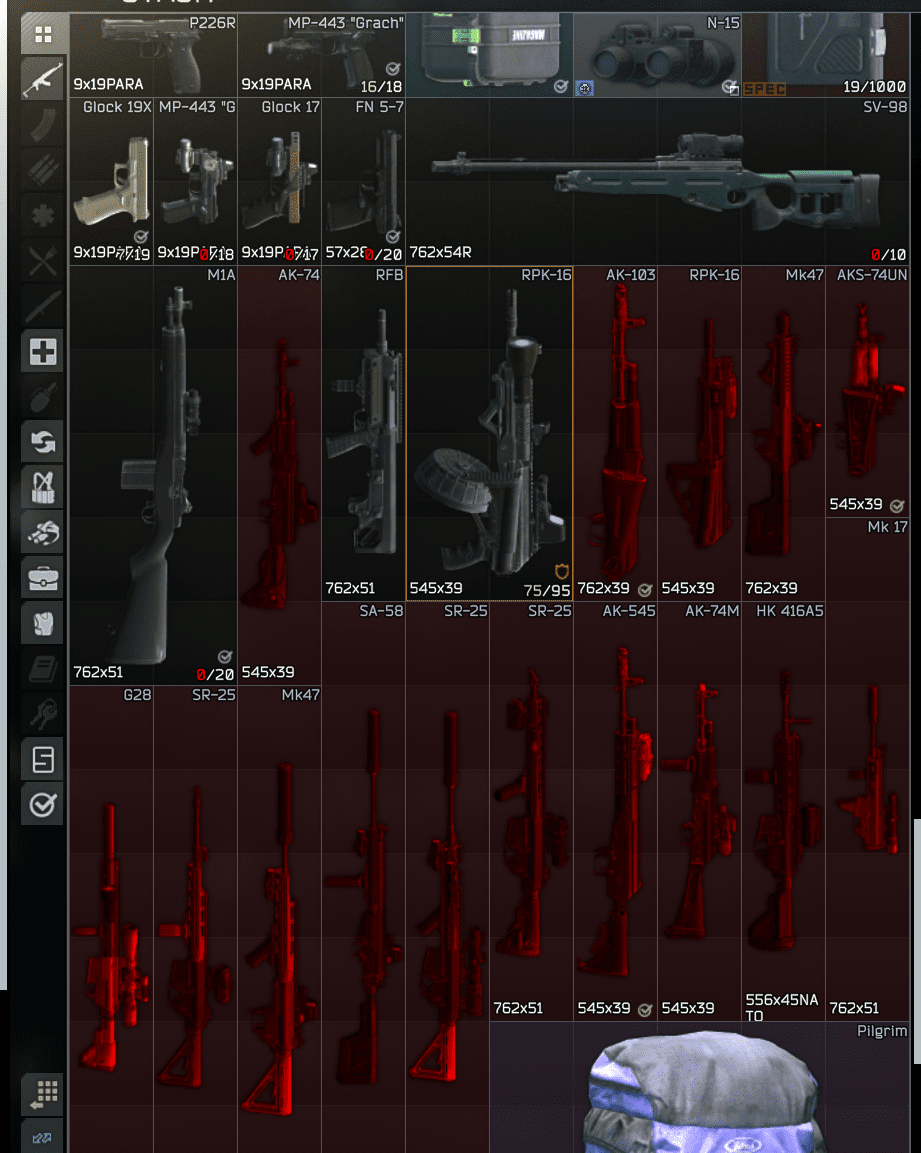Click the 0/10 ammo count on SV-98
Viewport: 921px width, 1153px height.
pos(888,254)
